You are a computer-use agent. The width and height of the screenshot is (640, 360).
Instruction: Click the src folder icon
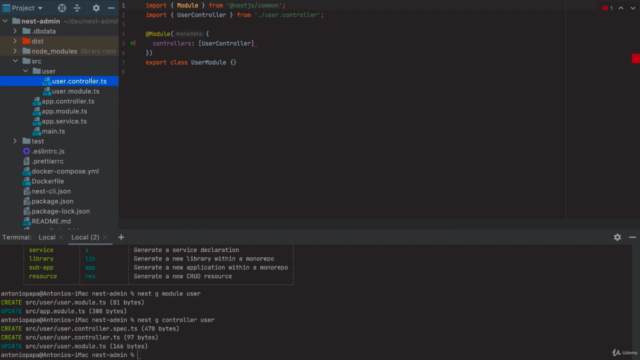tap(27, 61)
